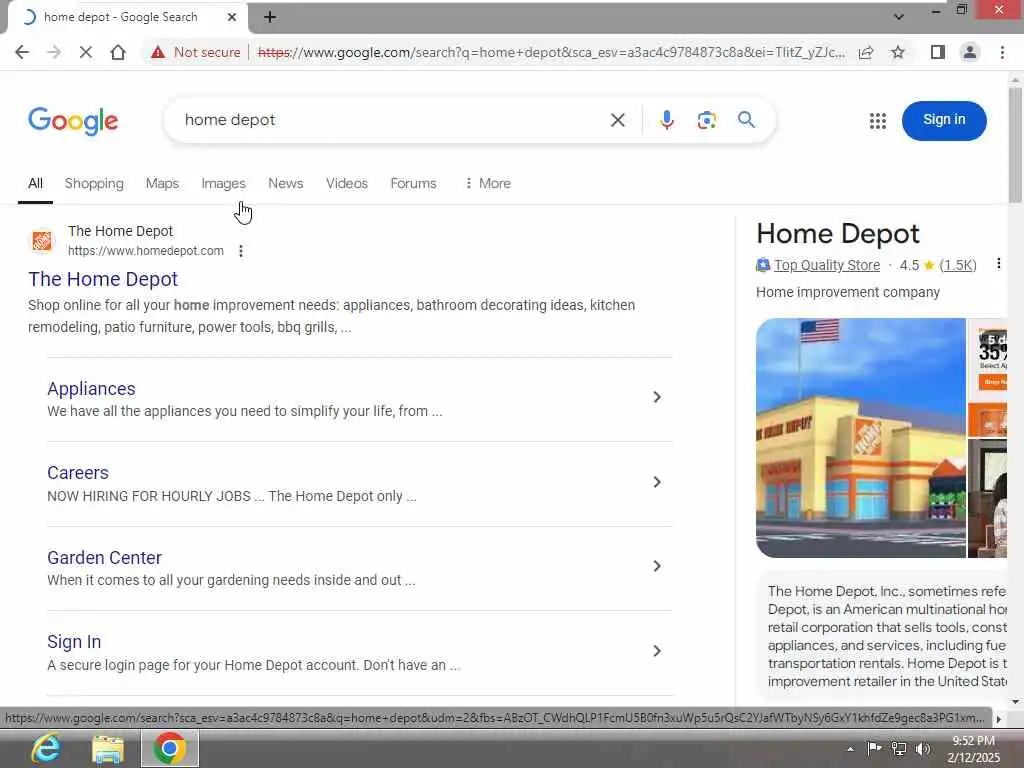Open the Garden Center sitelink
Image resolution: width=1024 pixels, height=768 pixels.
(x=104, y=558)
